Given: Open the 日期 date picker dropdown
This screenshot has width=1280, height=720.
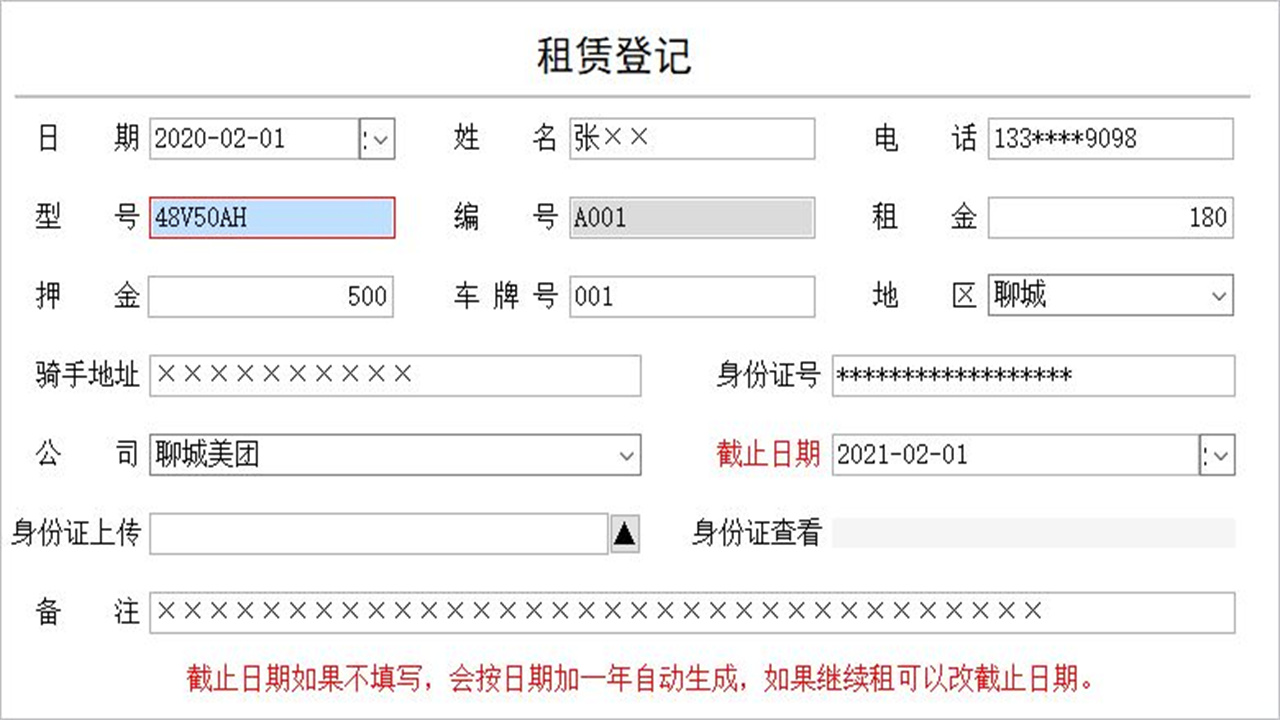Looking at the screenshot, I should 378,139.
